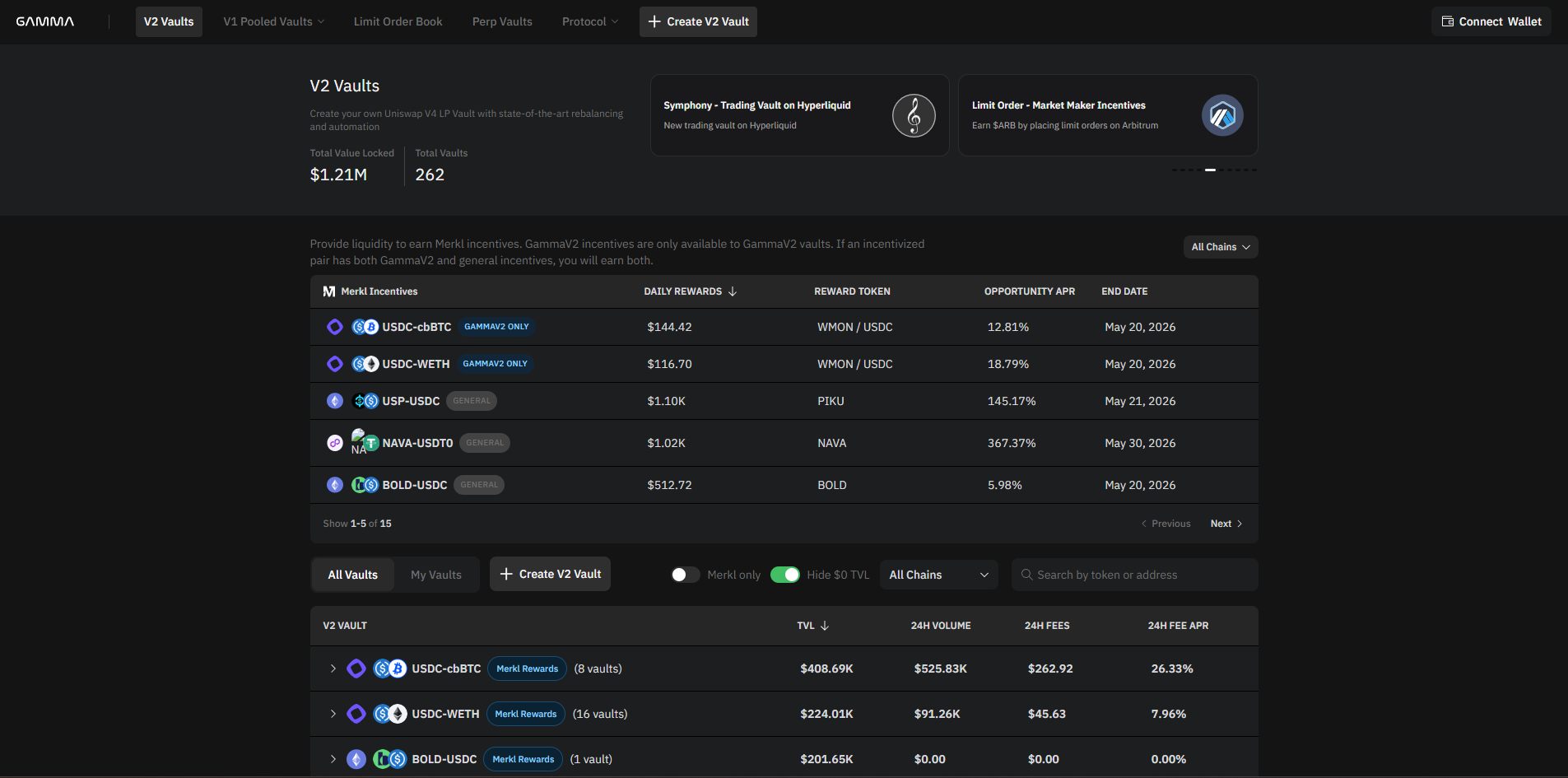Click the search by token or address field
This screenshot has width=1568, height=778.
(x=1134, y=575)
